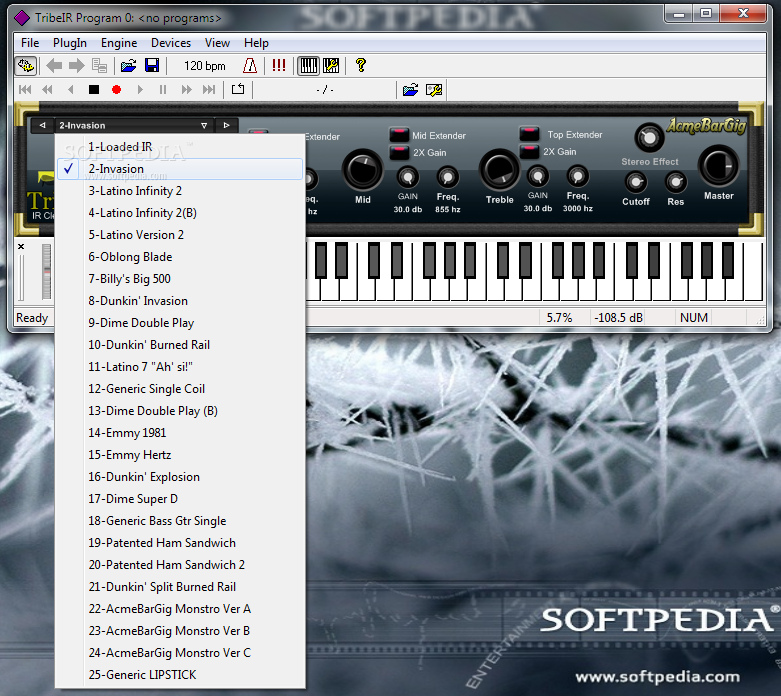Click Mid GAIN knob above 30.0 db
Screen dimensions: 781x696
407,177
